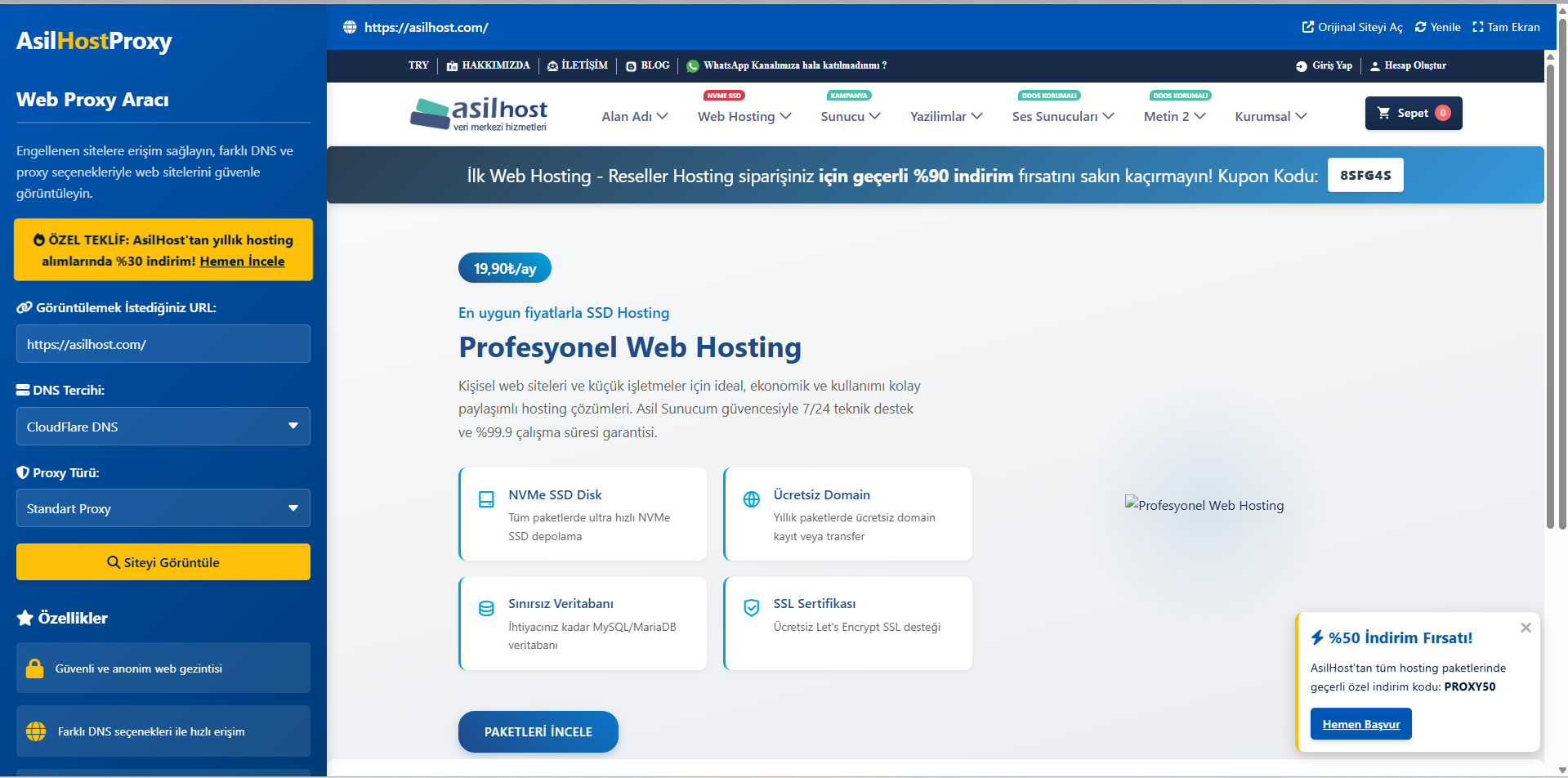Image resolution: width=1568 pixels, height=778 pixels.
Task: Expand the Alan Adı menu
Action: (x=635, y=116)
